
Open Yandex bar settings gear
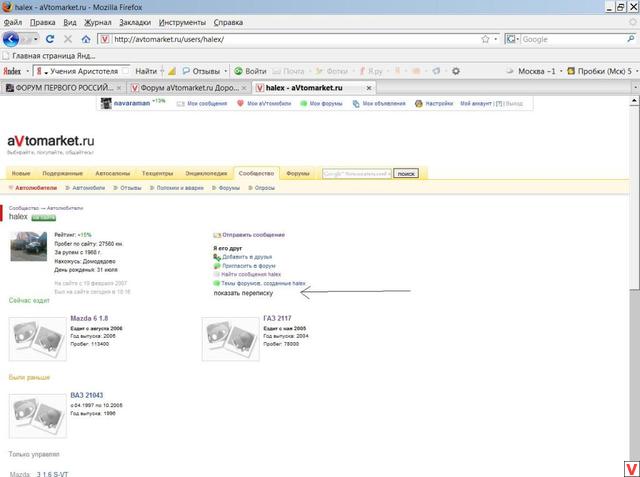456,71
